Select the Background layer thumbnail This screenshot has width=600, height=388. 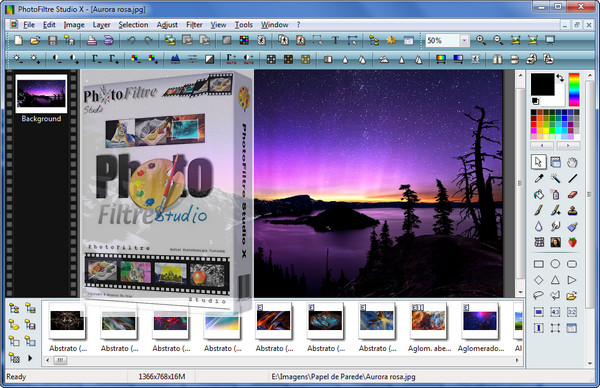[x=41, y=94]
